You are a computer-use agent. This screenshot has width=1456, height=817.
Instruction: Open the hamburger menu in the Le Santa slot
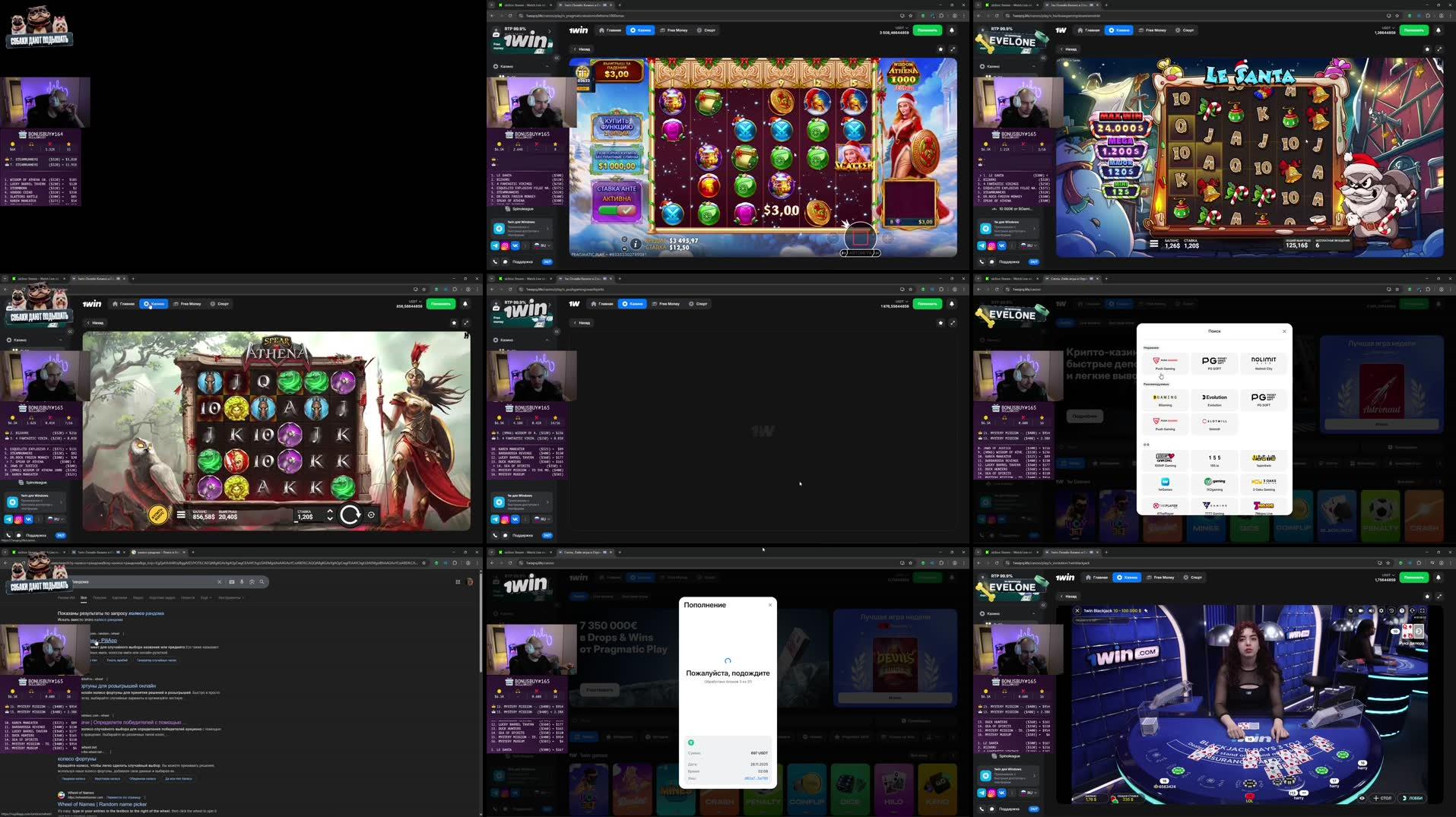tap(1153, 245)
